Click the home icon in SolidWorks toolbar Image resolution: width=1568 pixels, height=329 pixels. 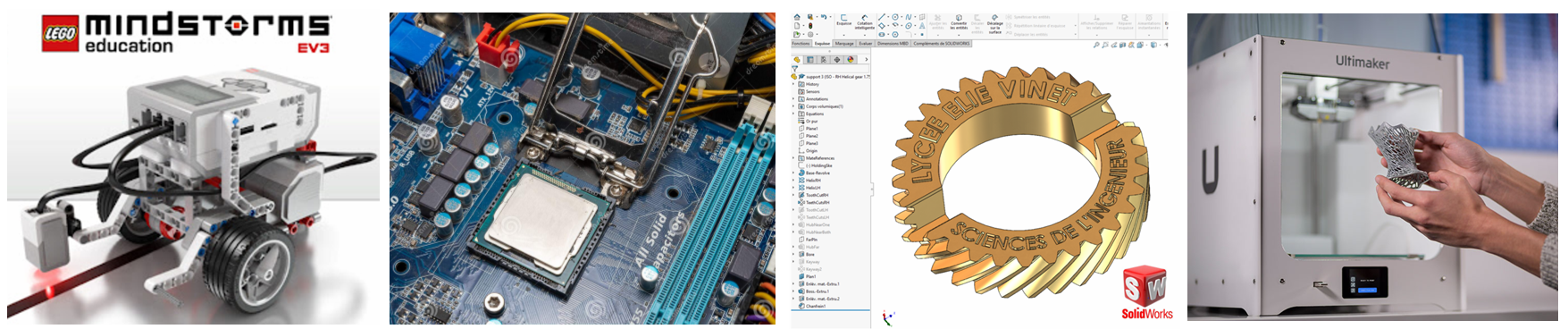(797, 17)
